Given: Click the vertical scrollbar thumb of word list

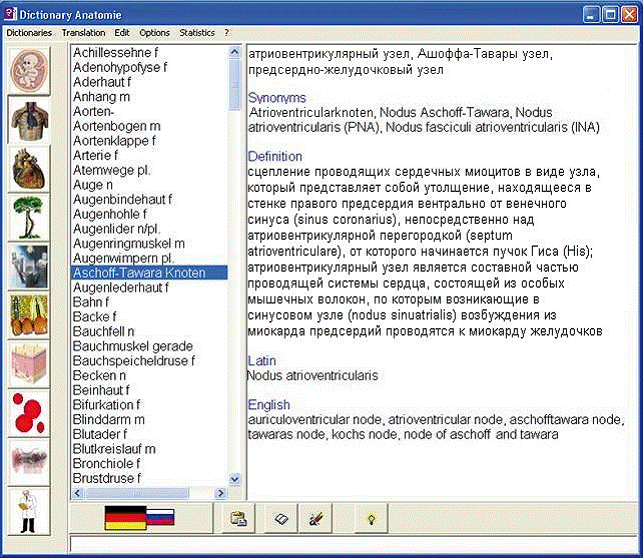Looking at the screenshot, I should point(235,84).
